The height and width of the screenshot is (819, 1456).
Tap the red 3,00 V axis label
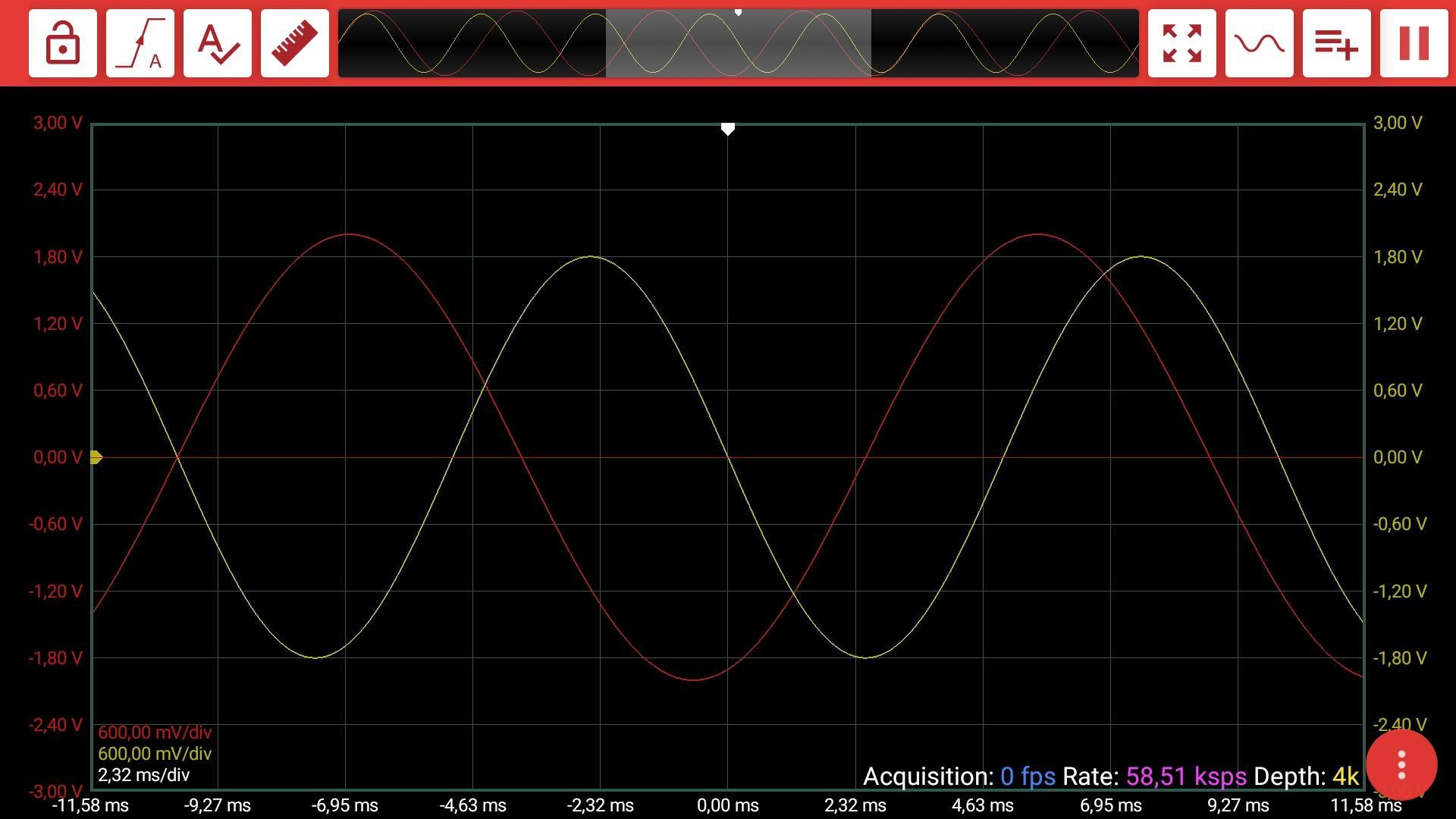point(58,123)
